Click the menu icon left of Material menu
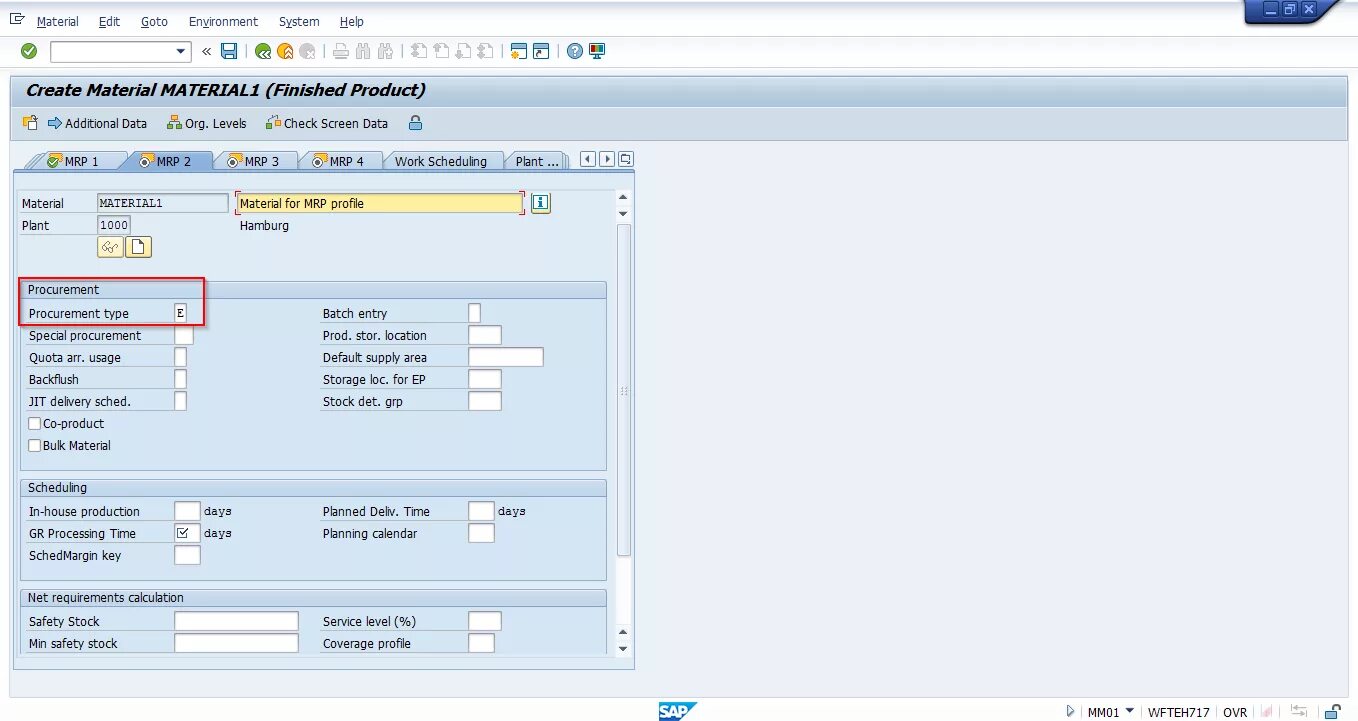 click(x=17, y=20)
